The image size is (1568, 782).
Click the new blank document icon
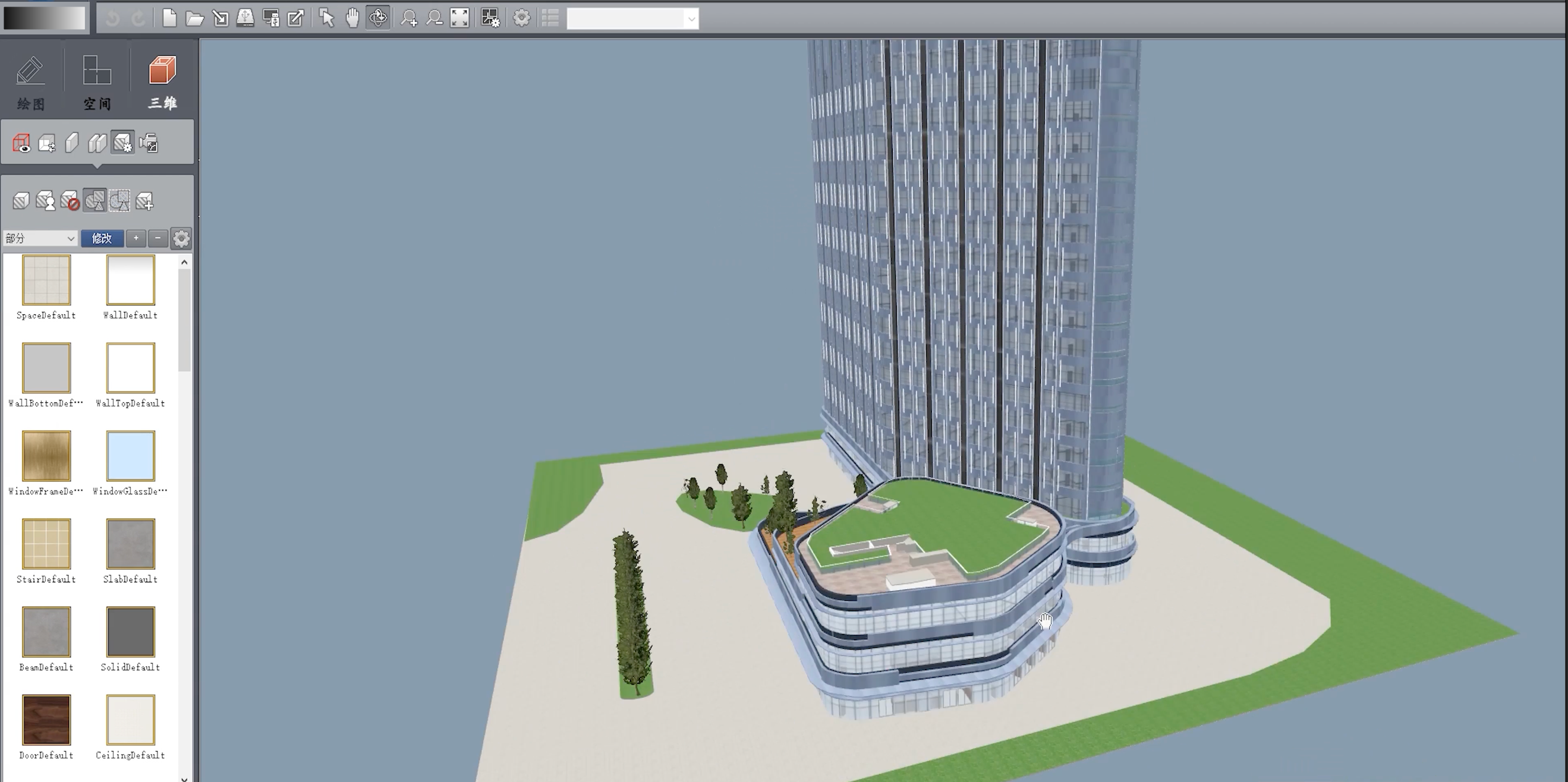tap(170, 18)
